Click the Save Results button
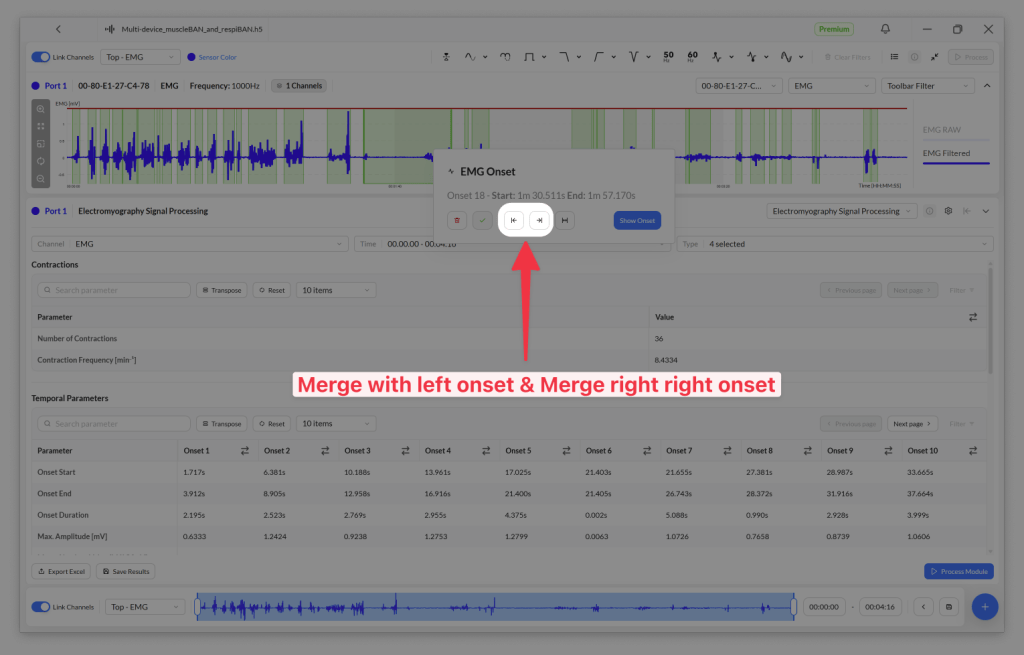 125,571
